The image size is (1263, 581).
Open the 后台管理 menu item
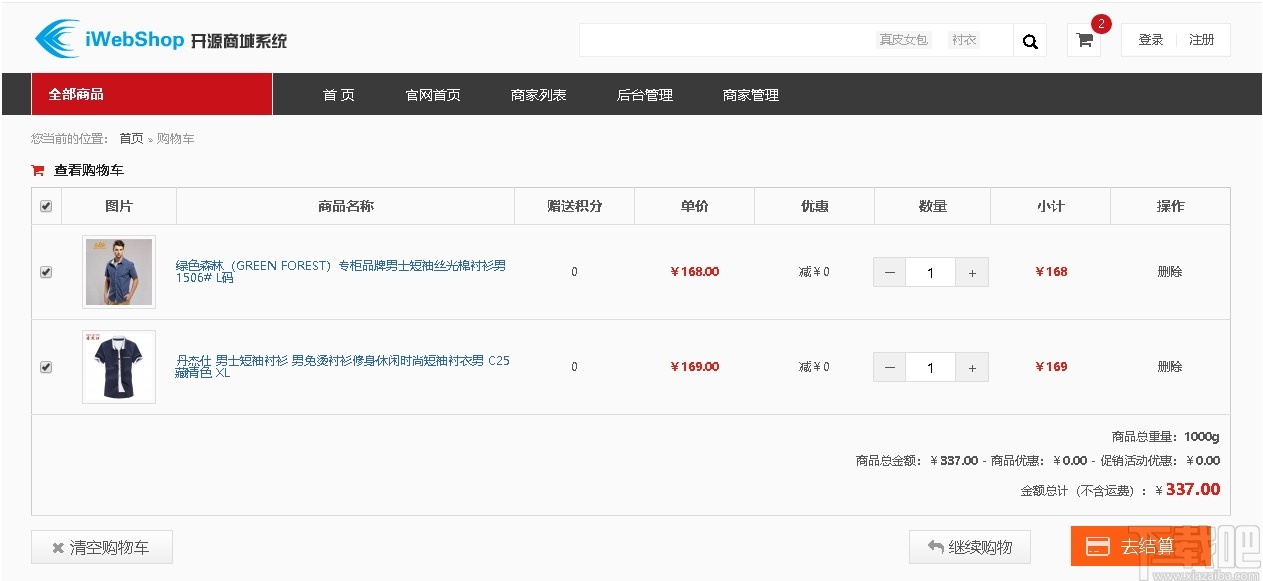pyautogui.click(x=645, y=94)
